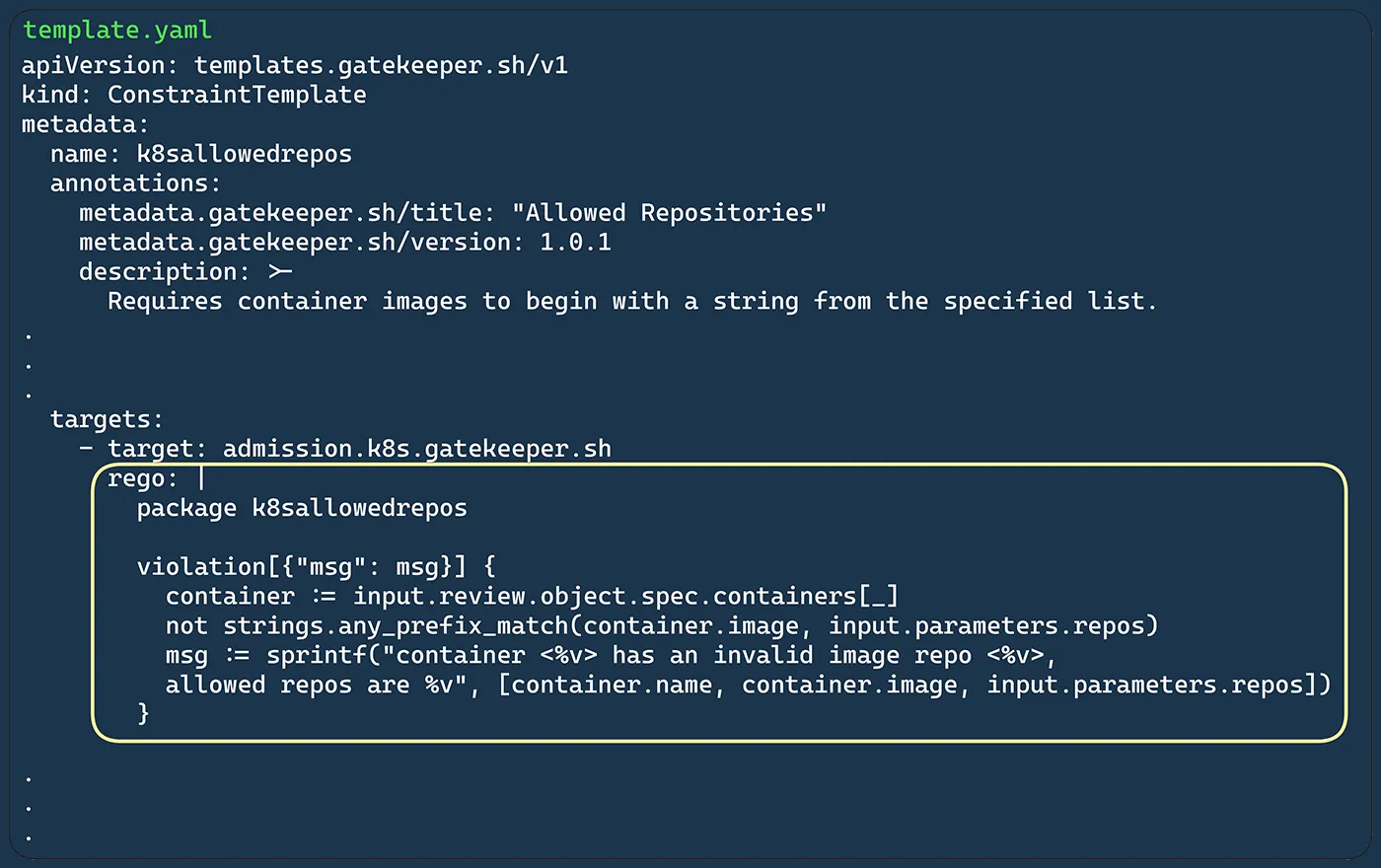
Task: Click the name k8sallowedrepos value
Action: coord(244,154)
